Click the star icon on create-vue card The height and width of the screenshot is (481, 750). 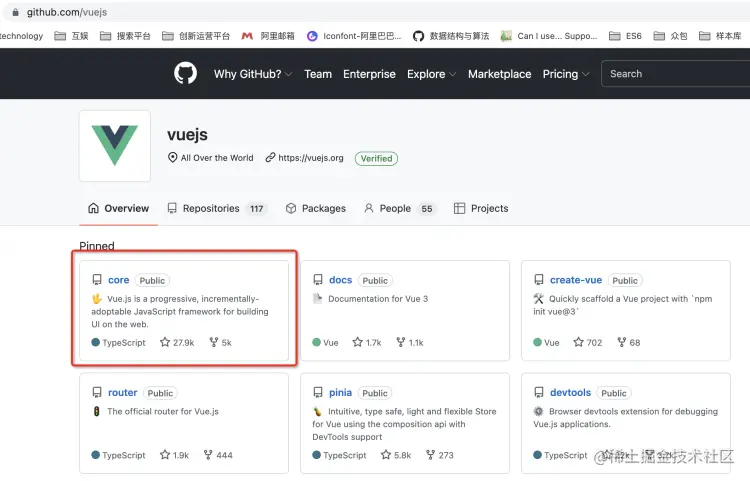pos(578,342)
